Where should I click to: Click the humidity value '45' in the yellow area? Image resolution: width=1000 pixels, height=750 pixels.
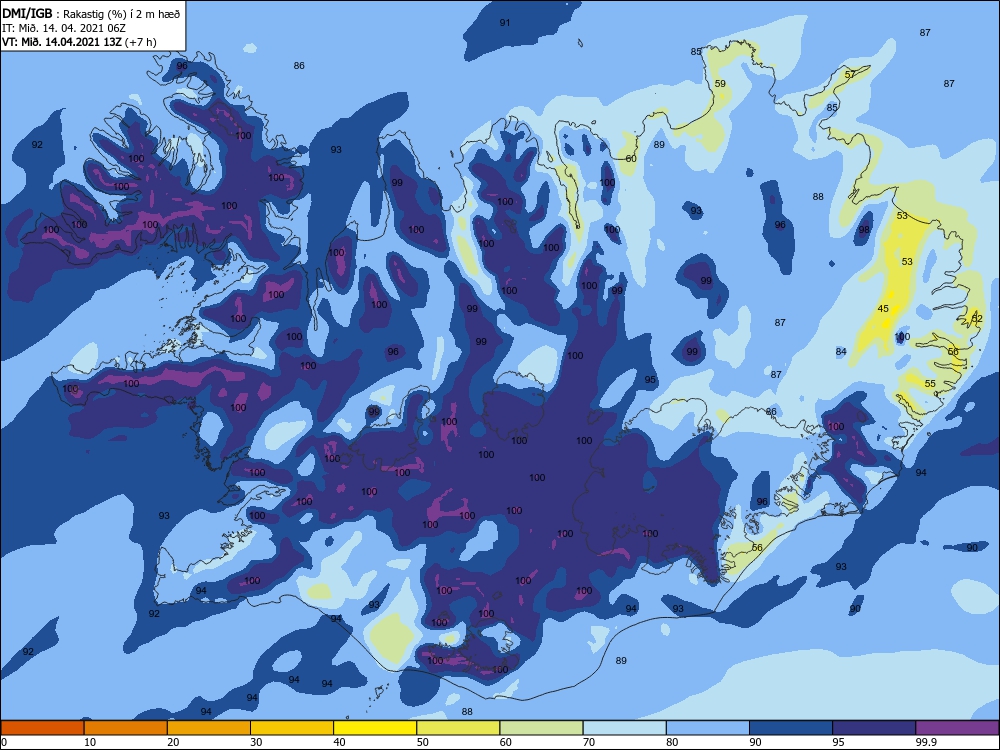[883, 309]
